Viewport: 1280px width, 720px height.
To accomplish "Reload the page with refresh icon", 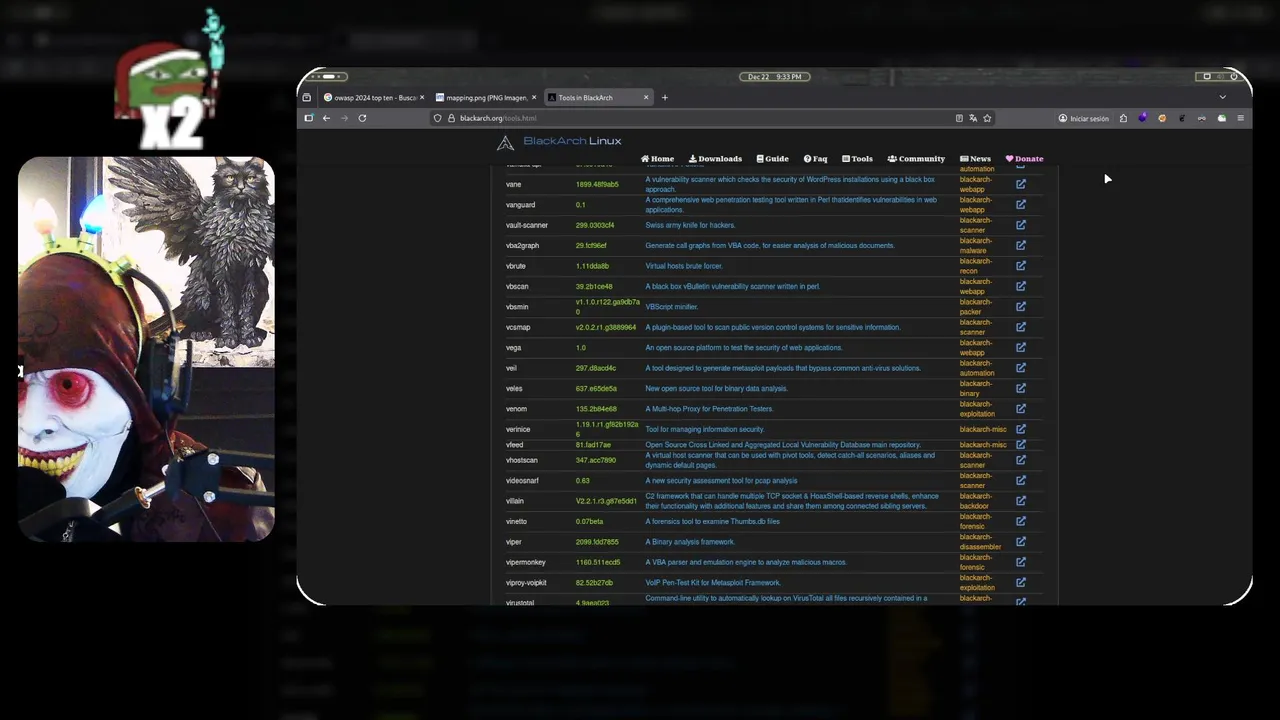I will (x=362, y=118).
